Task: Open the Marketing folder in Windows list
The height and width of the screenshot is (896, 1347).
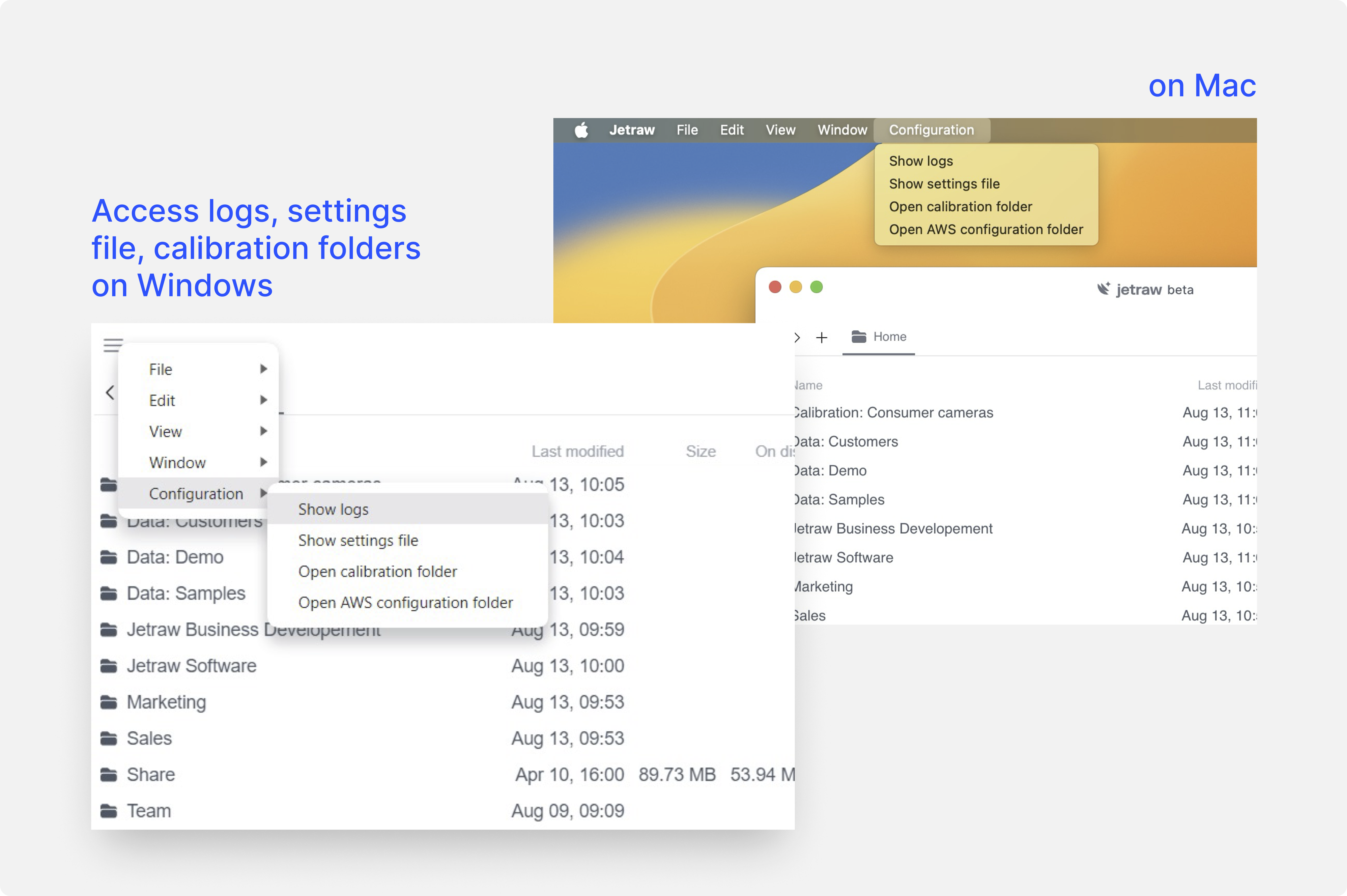Action: (166, 702)
